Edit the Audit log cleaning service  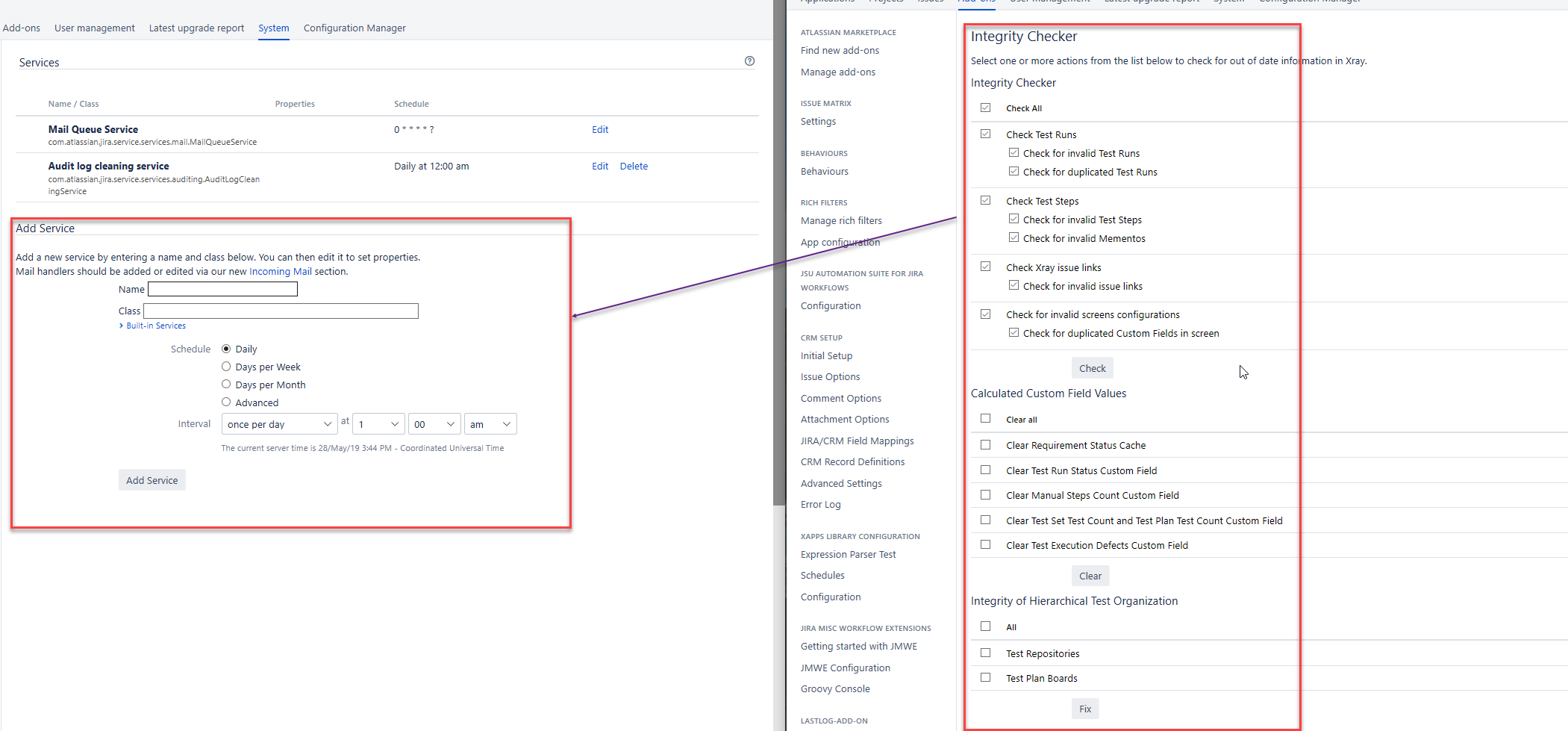coord(600,166)
